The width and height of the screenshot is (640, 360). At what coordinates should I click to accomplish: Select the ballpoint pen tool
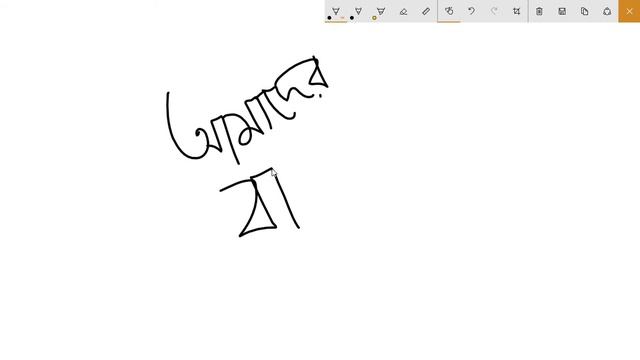[336, 11]
